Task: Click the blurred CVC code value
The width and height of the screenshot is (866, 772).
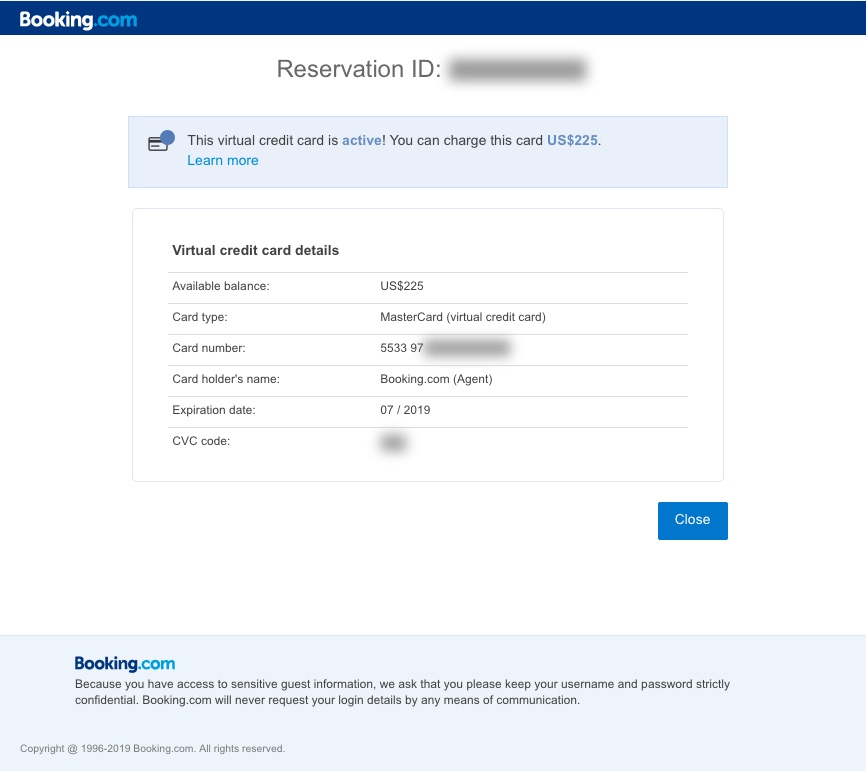Action: 393,442
